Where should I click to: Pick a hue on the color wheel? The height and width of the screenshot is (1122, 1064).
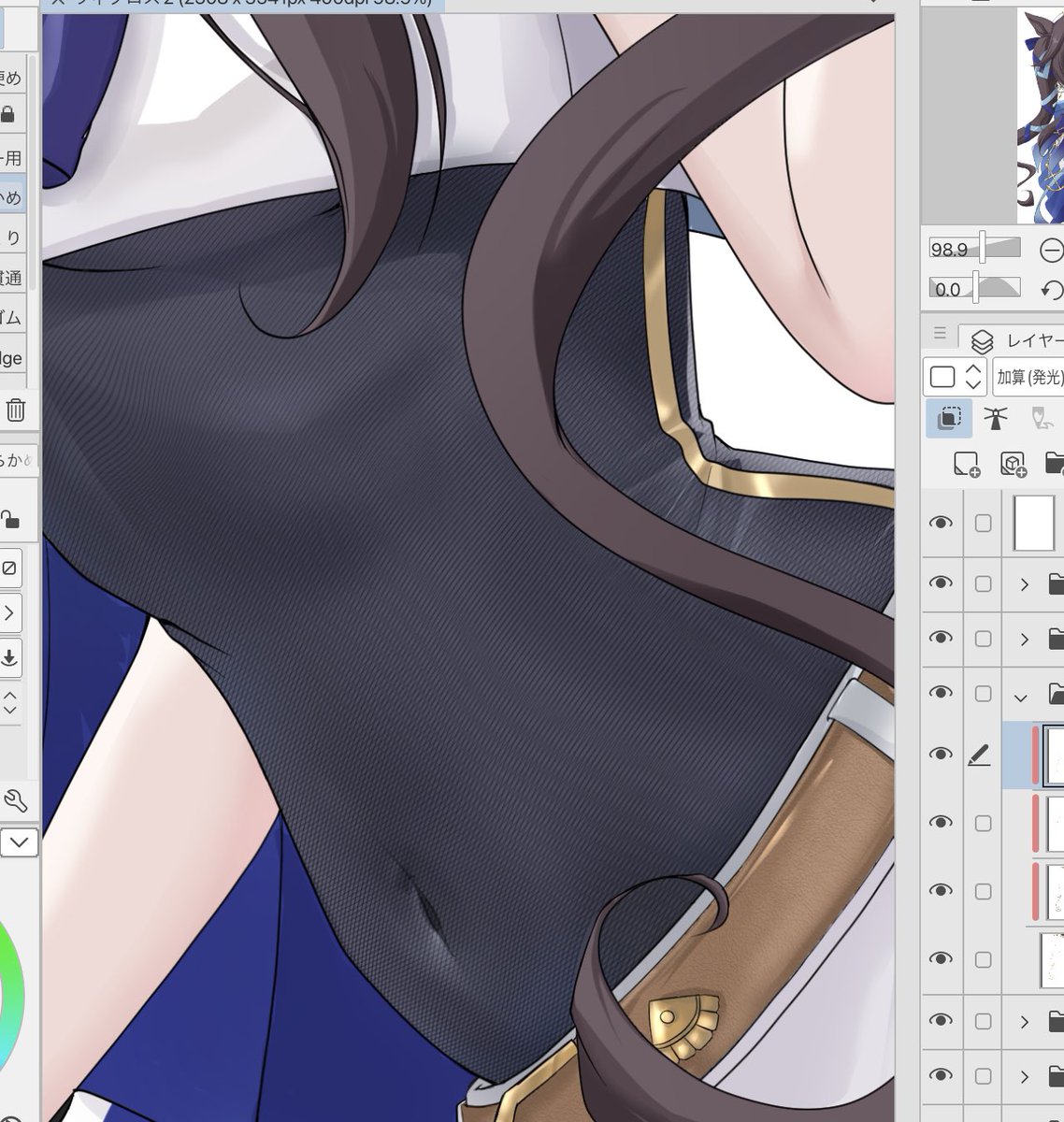(11, 992)
